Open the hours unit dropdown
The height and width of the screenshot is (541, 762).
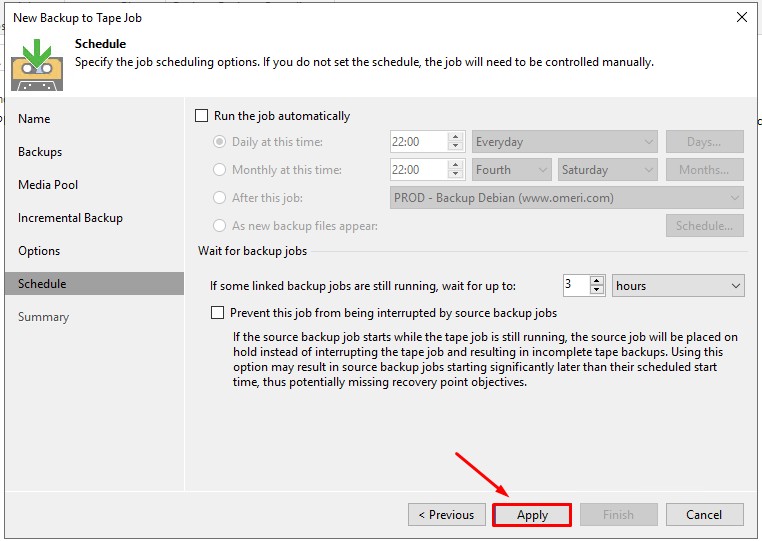(679, 286)
